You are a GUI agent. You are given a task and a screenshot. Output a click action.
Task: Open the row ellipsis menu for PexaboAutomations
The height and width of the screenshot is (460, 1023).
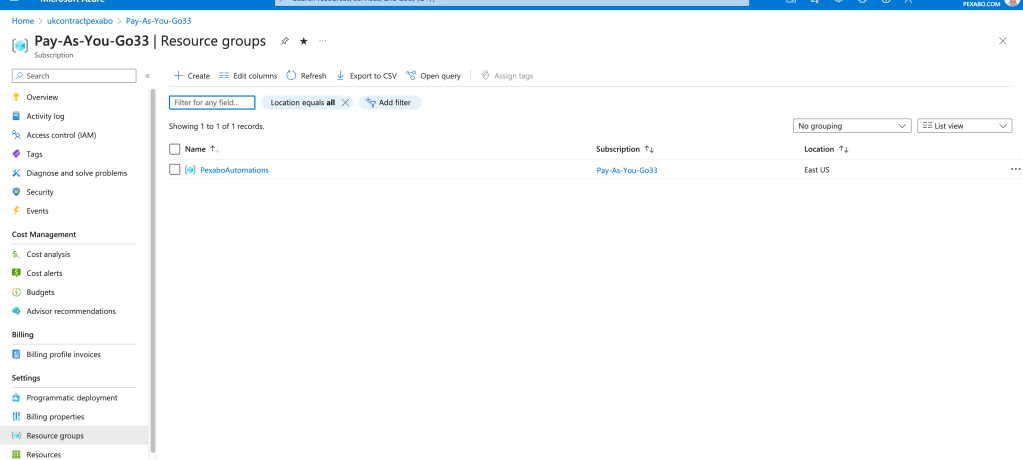[1015, 169]
